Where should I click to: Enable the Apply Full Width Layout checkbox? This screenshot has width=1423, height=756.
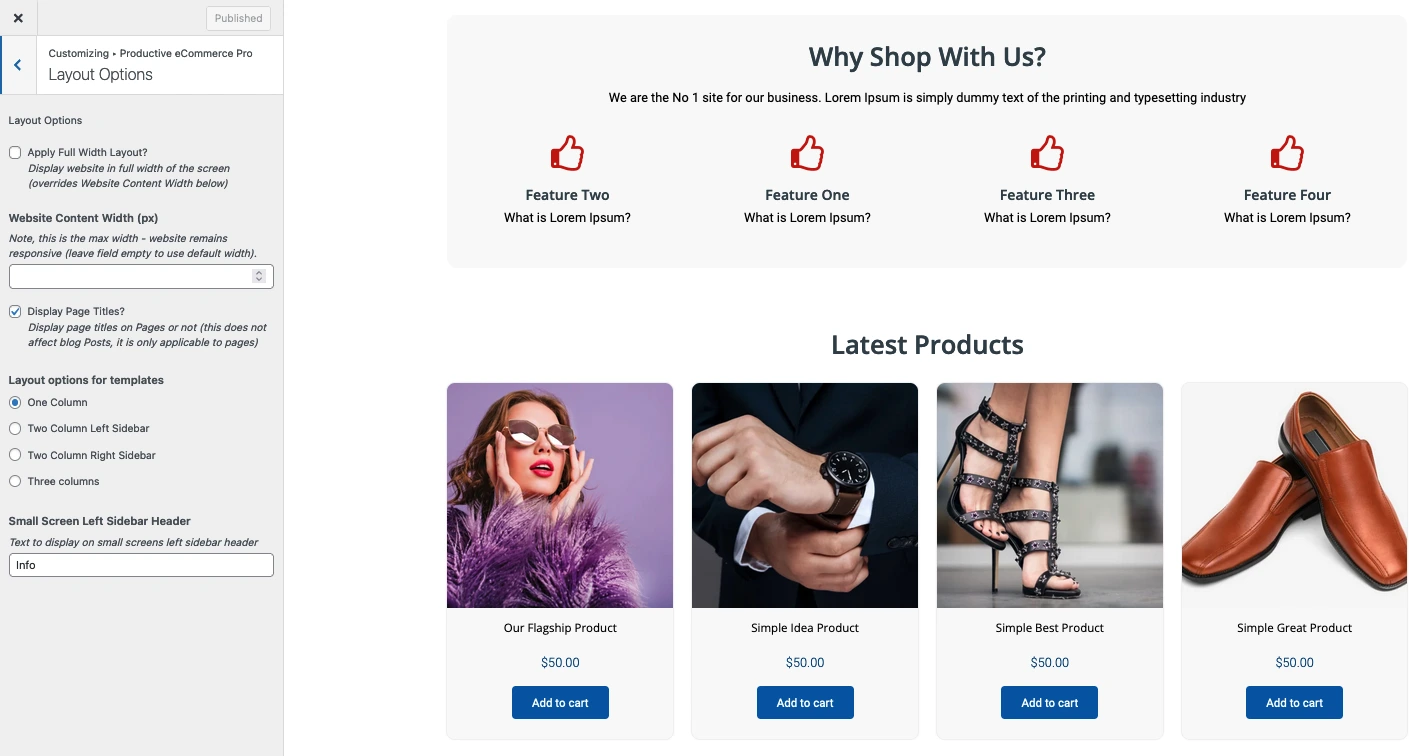15,153
